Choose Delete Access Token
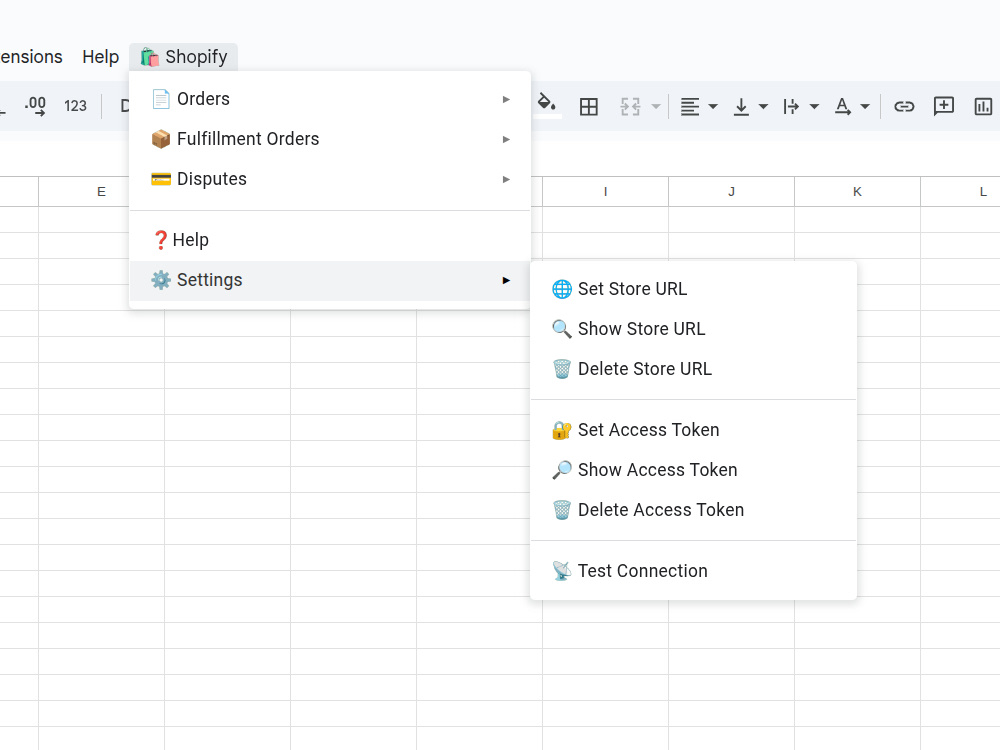The height and width of the screenshot is (750, 1000). pos(693,510)
